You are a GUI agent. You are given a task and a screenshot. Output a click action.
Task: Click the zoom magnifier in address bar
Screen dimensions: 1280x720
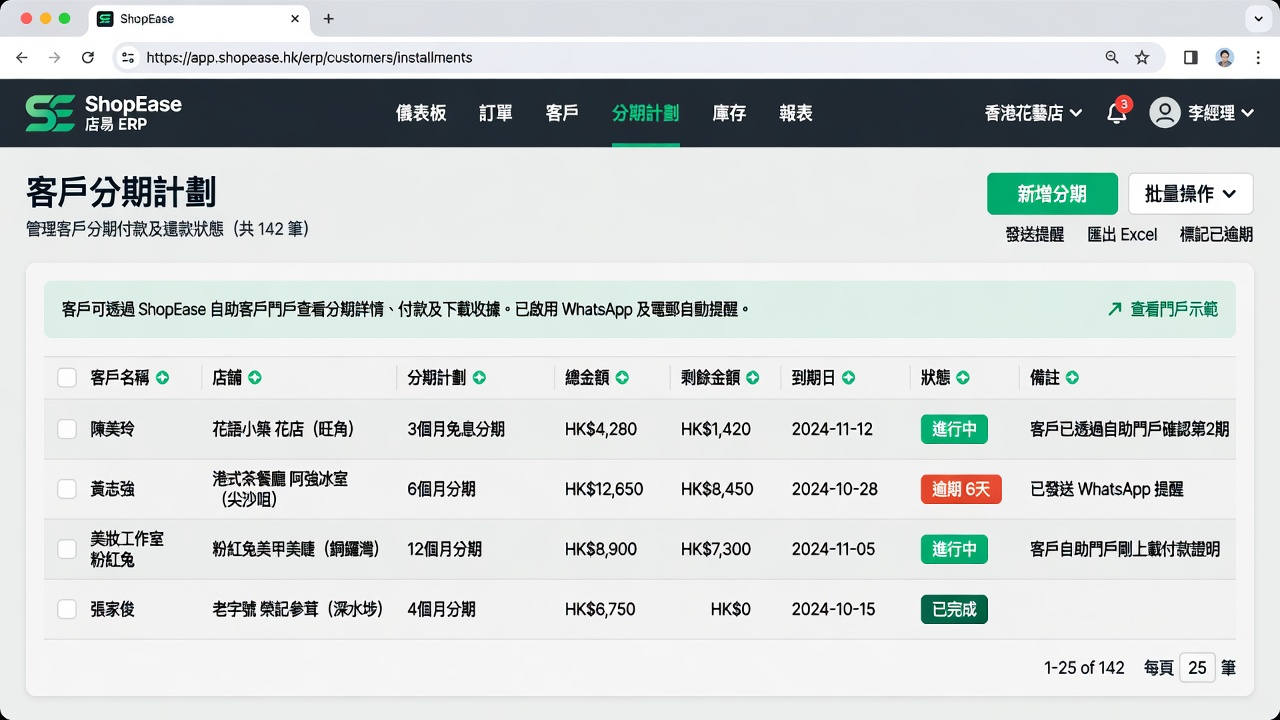(x=1112, y=58)
